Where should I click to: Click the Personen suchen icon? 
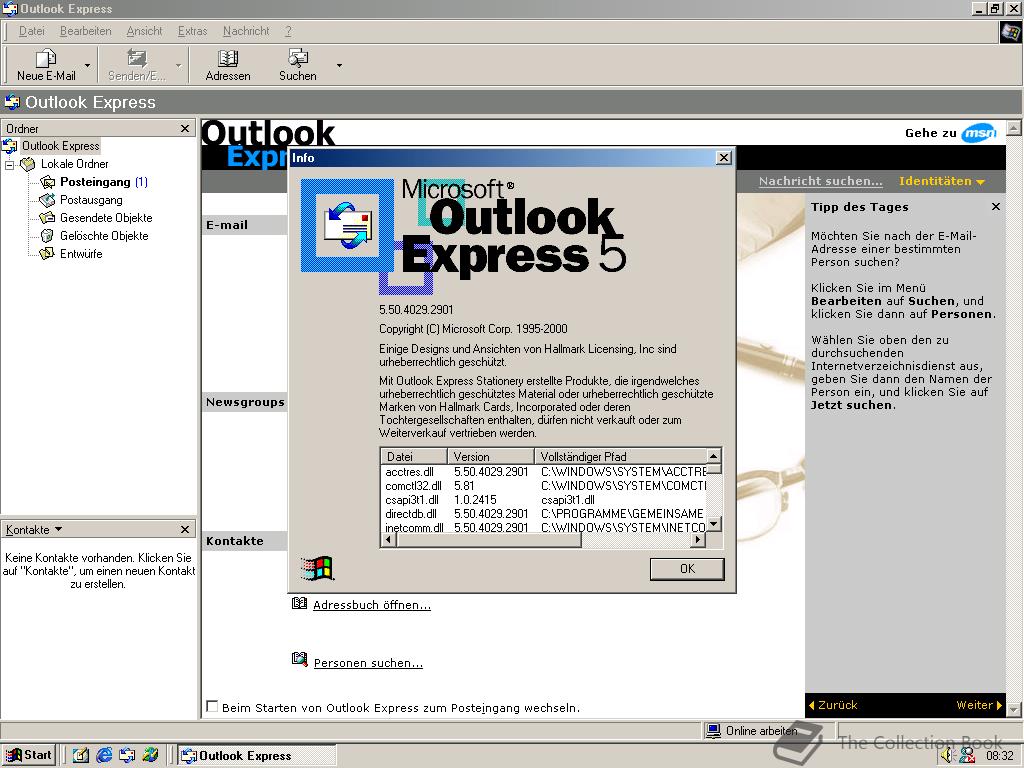point(299,660)
